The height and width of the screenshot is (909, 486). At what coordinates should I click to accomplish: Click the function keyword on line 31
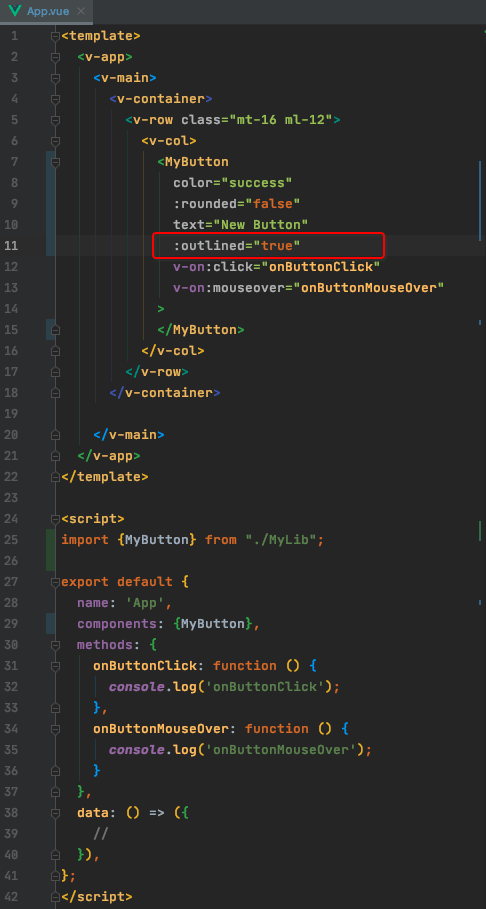click(x=245, y=666)
